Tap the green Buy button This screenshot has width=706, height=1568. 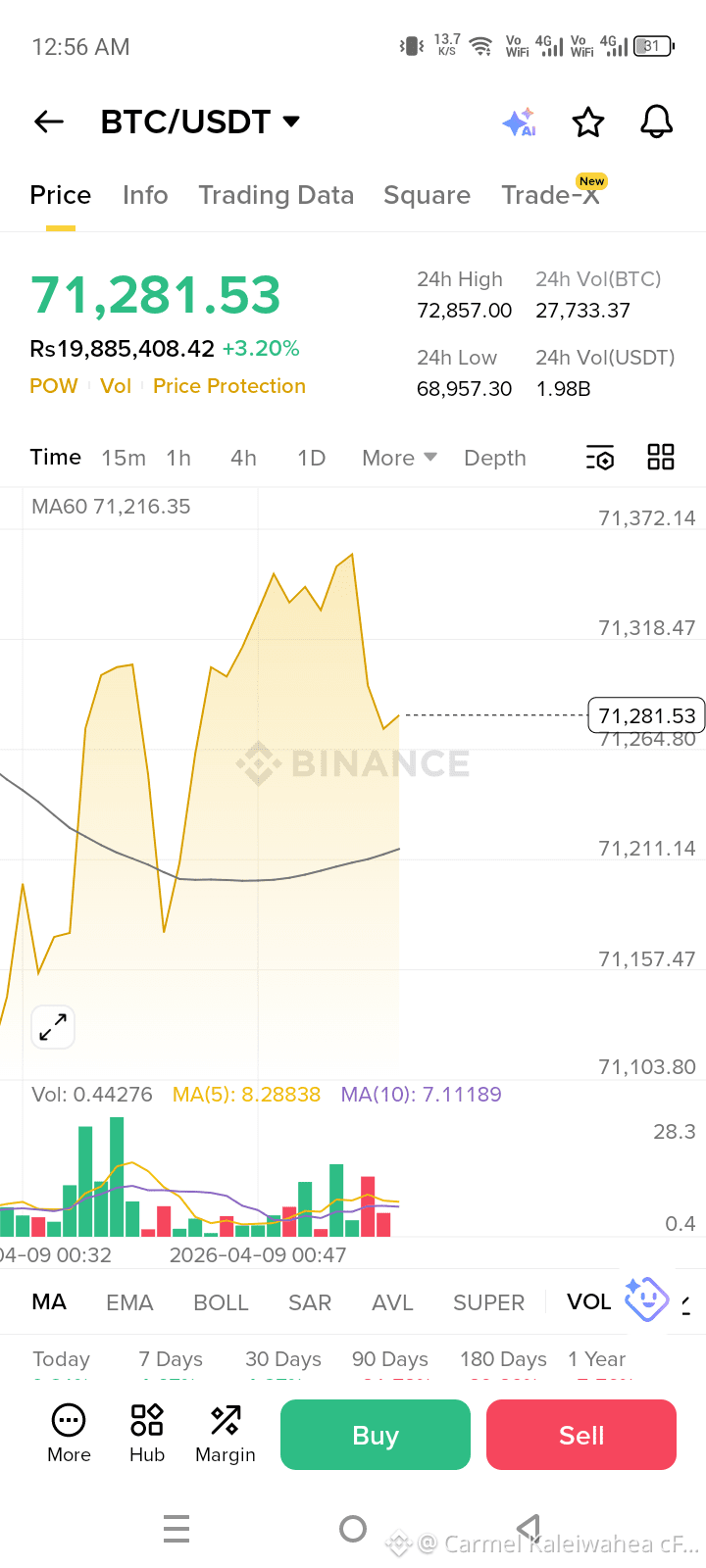[376, 1435]
